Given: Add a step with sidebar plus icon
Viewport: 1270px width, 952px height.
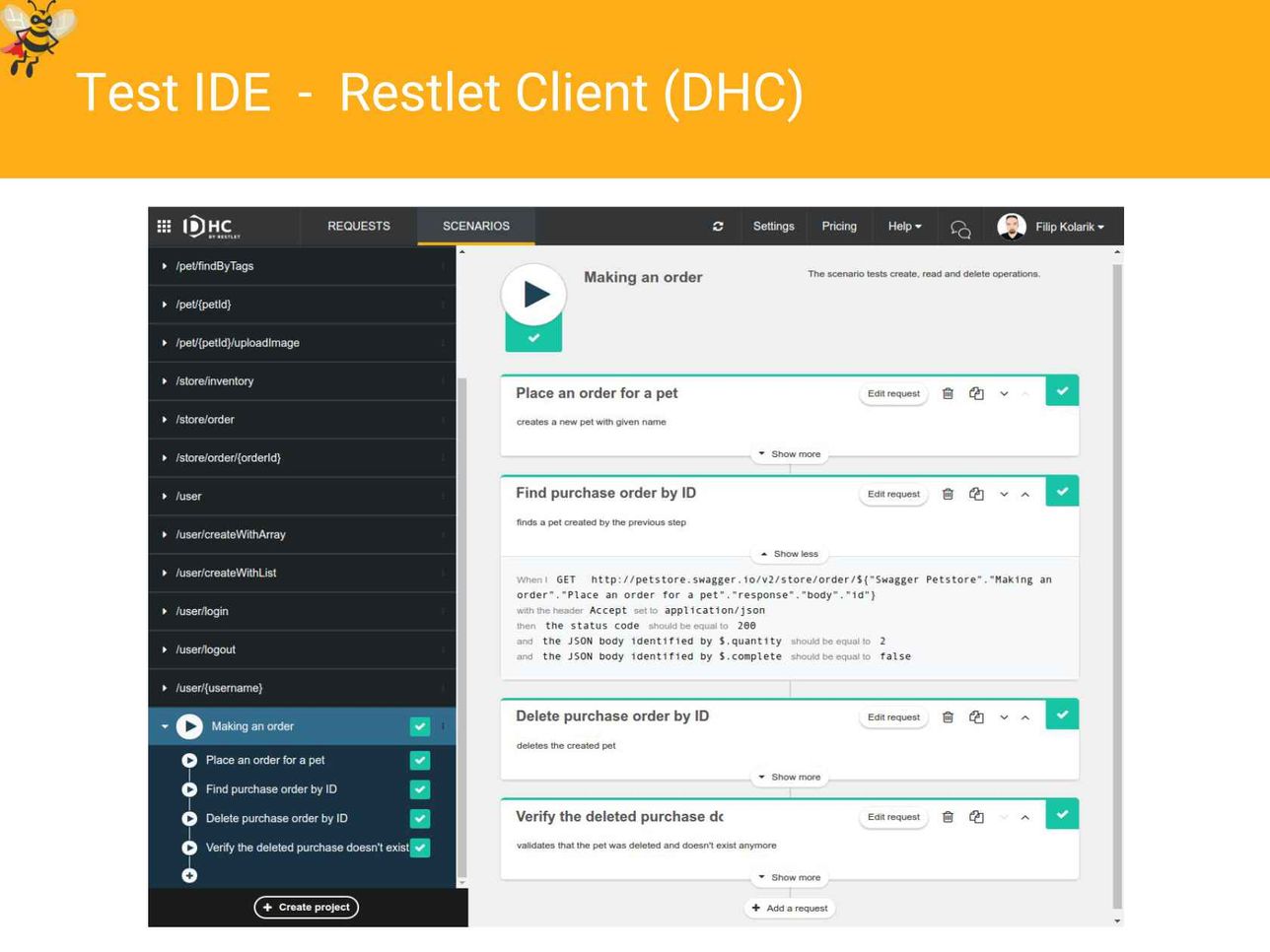Looking at the screenshot, I should point(189,875).
